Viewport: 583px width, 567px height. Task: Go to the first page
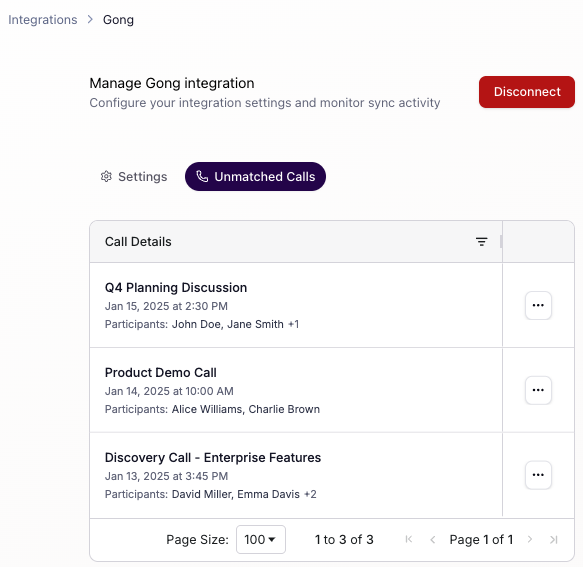click(x=409, y=539)
